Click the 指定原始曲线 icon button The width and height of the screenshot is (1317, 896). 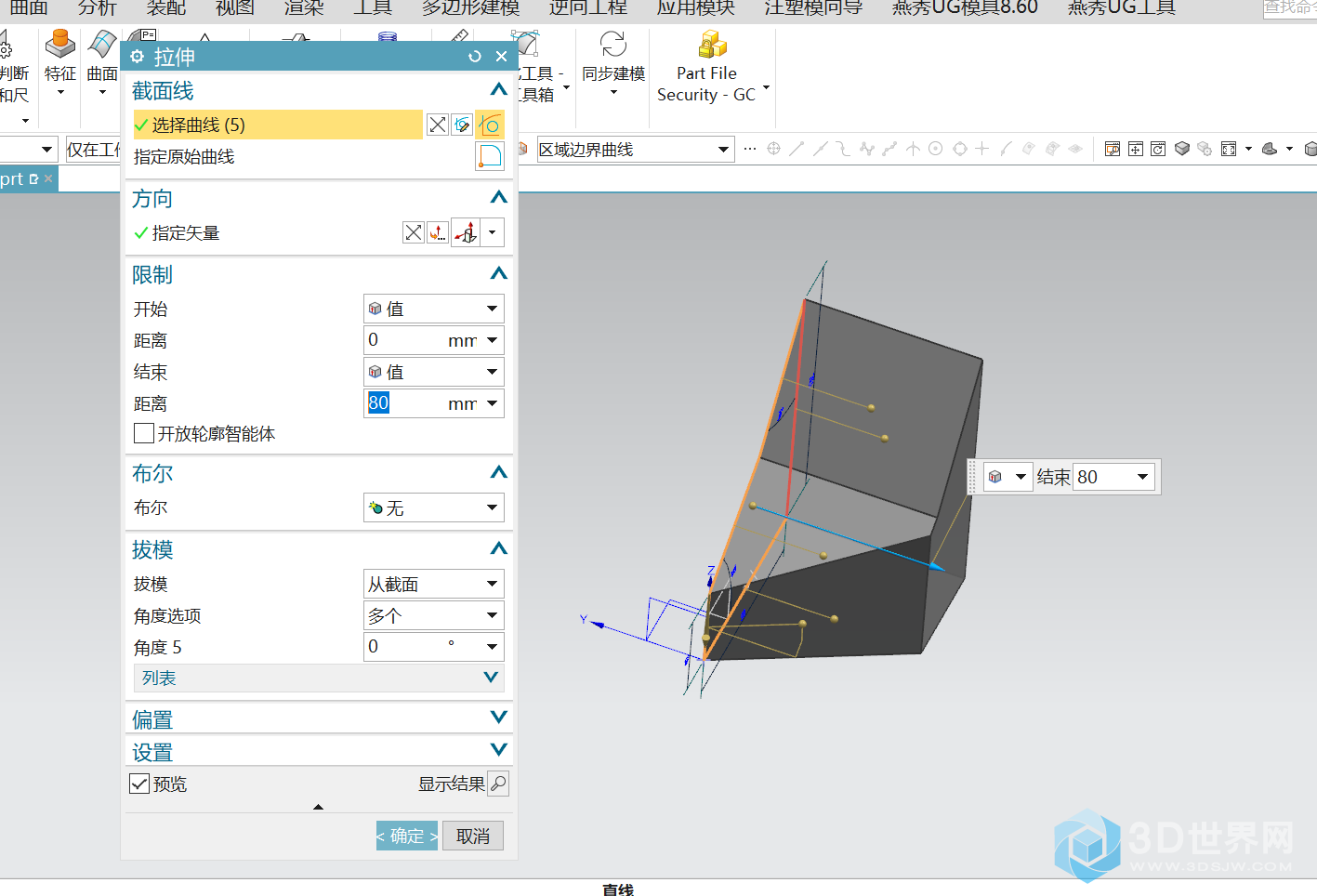click(x=490, y=156)
